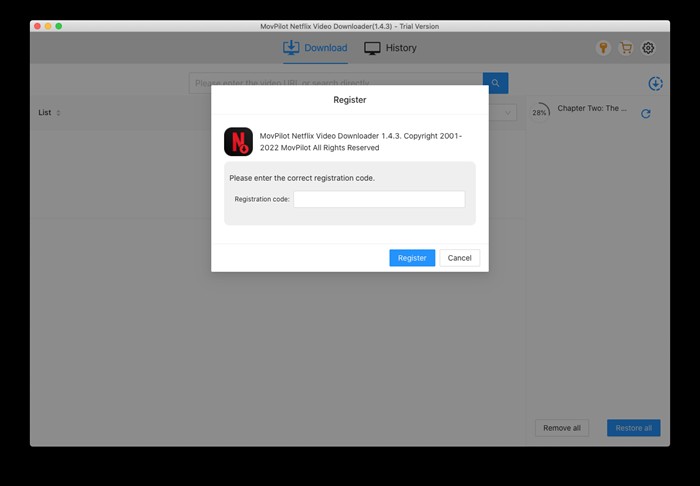This screenshot has height=486, width=700.
Task: Sort using the List toggle arrows
Action: (x=58, y=113)
